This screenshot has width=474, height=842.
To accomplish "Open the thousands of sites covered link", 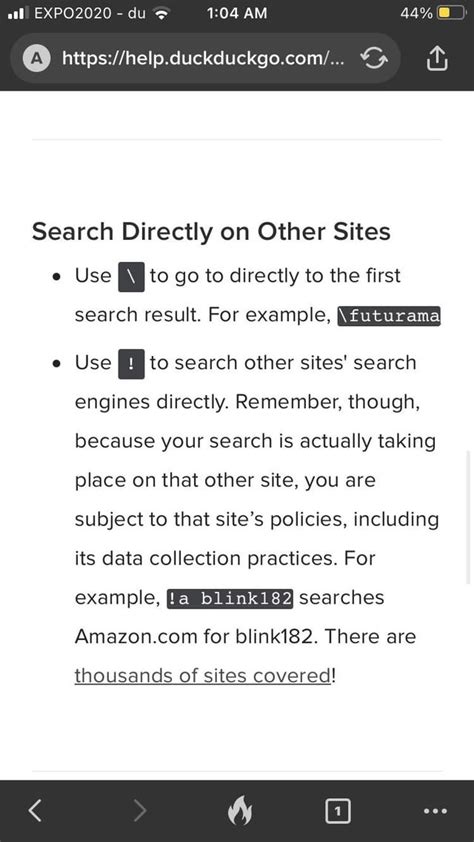I will click(203, 676).
